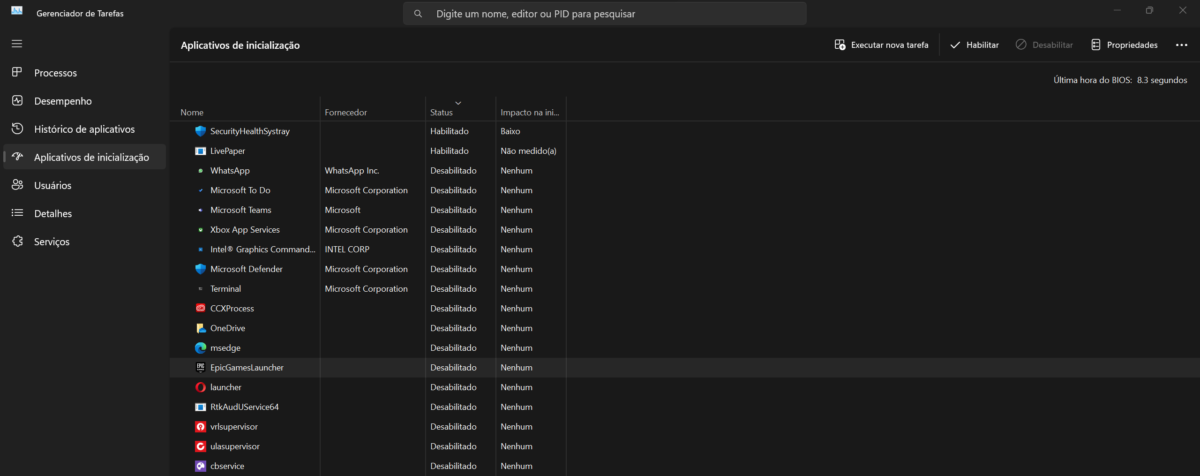Open Propriedades from the toolbar
Image resolution: width=1200 pixels, height=476 pixels.
[x=1125, y=45]
